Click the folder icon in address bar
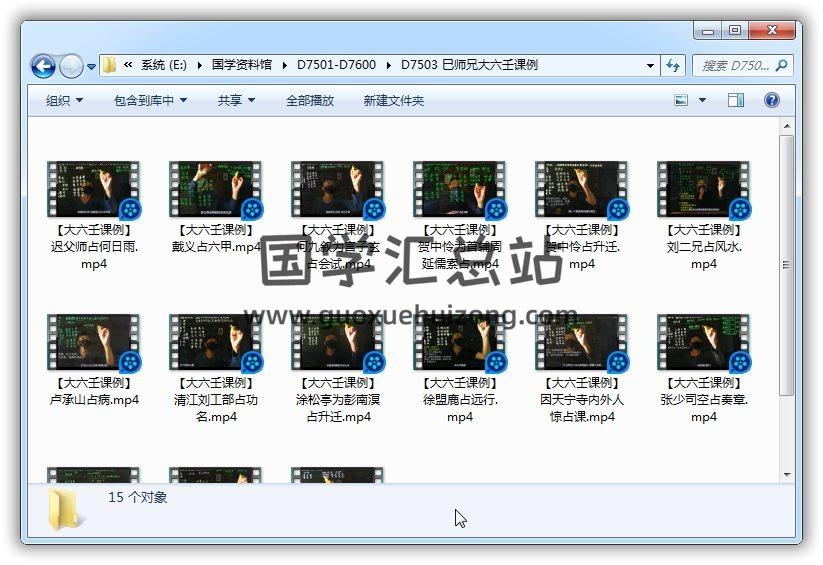 (110, 65)
